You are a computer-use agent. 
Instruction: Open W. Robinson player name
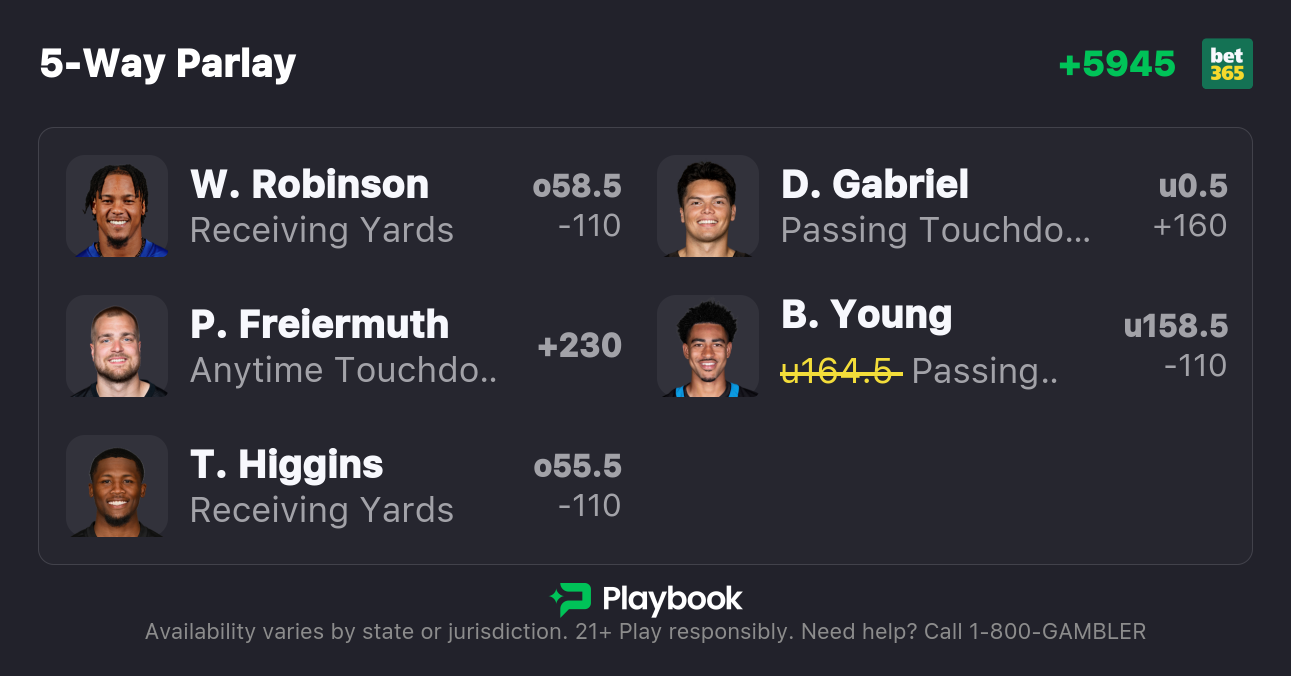tap(309, 184)
